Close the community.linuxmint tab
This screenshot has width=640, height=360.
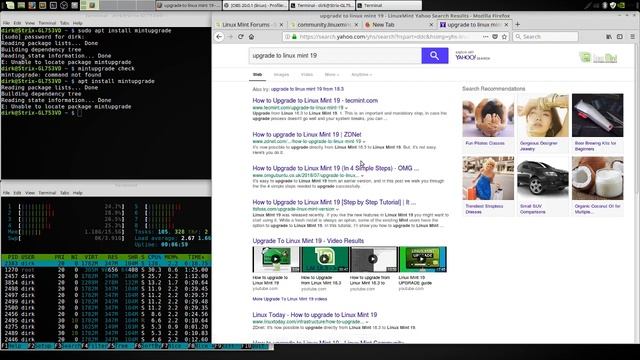pos(356,25)
